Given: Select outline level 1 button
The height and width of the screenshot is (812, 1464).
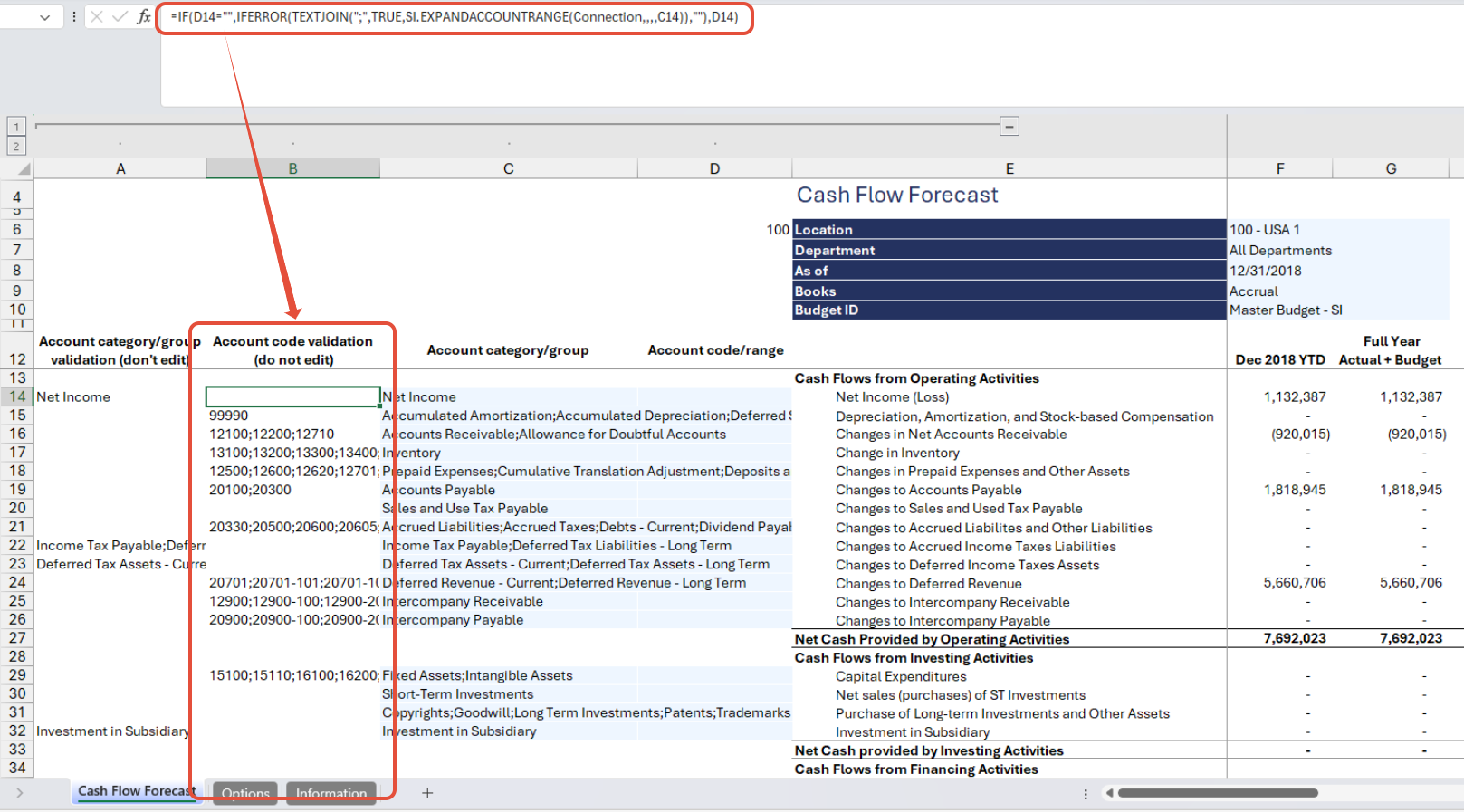Looking at the screenshot, I should click(x=16, y=127).
